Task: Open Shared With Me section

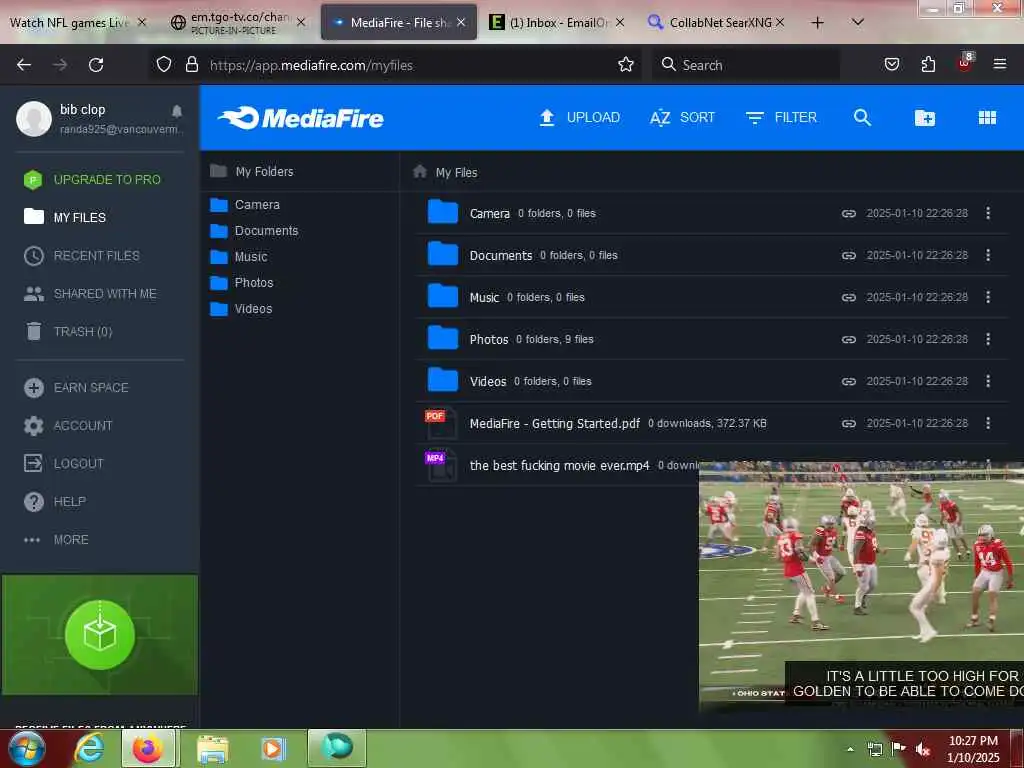Action: pyautogui.click(x=90, y=294)
